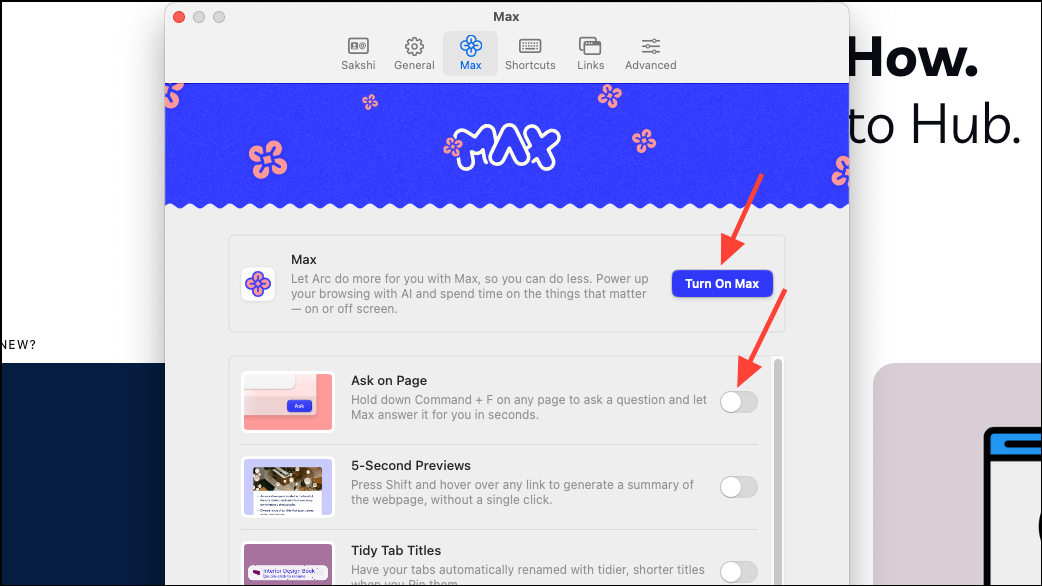1042x586 pixels.
Task: Select the Max flower icon in the toolbar
Action: 470,46
